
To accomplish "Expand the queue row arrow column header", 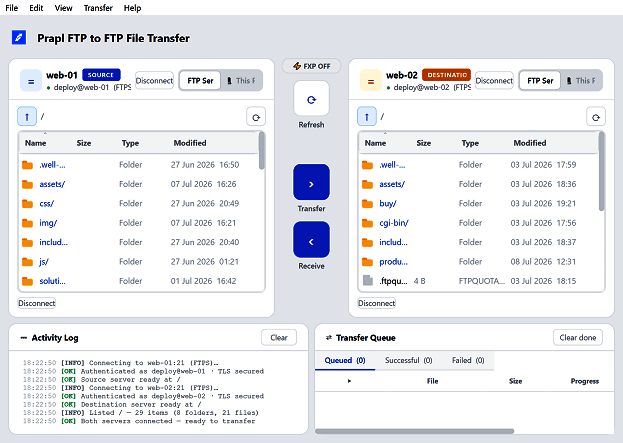I will pos(349,381).
